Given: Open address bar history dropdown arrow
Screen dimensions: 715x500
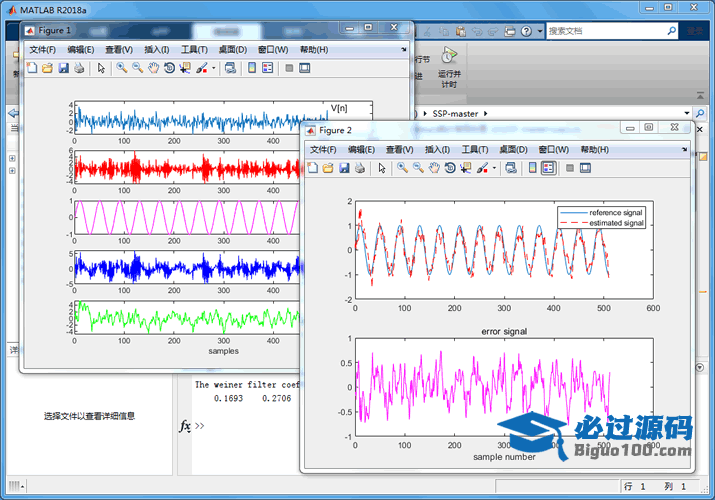Looking at the screenshot, I should (686, 113).
